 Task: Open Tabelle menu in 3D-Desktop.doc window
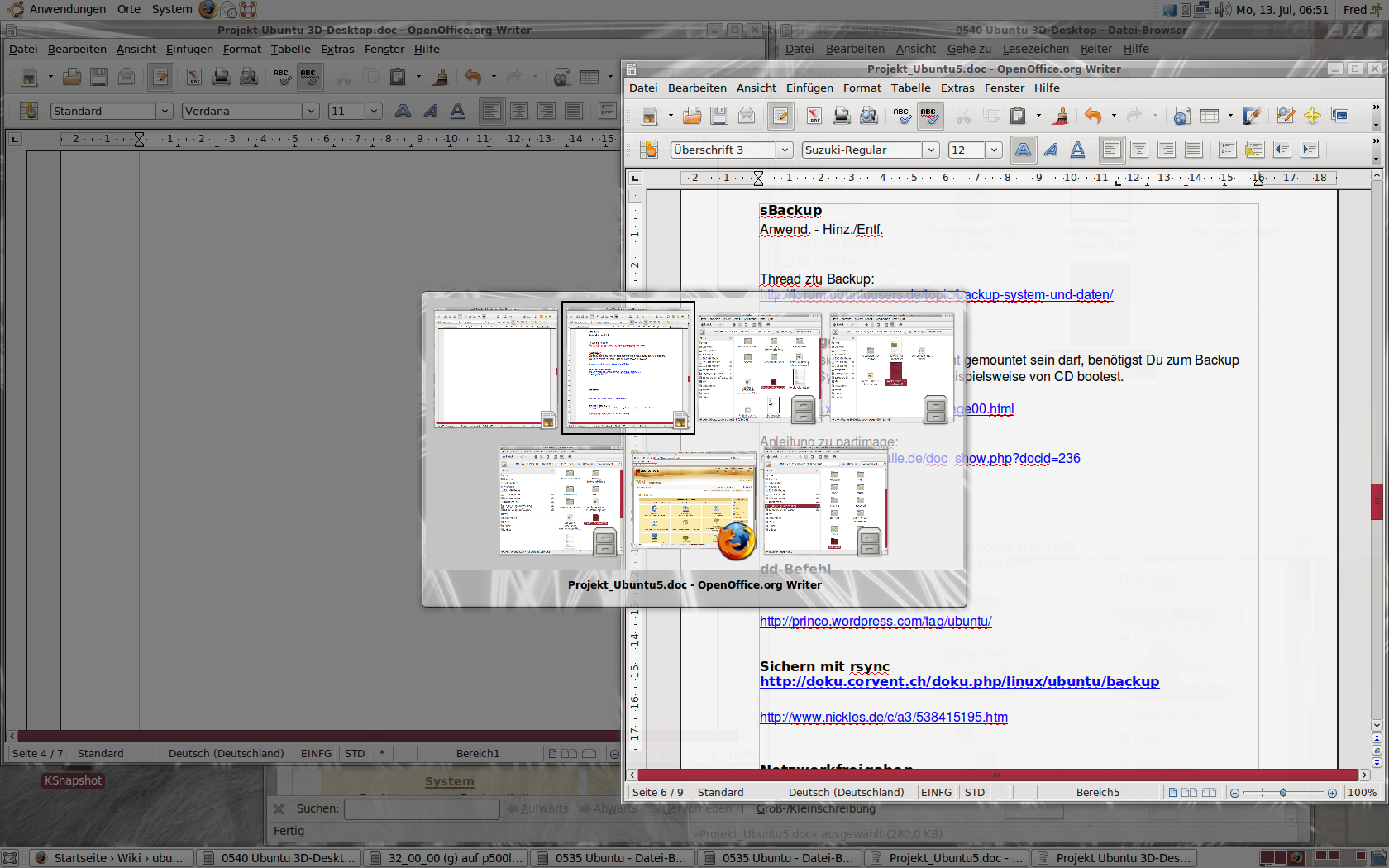click(x=291, y=49)
